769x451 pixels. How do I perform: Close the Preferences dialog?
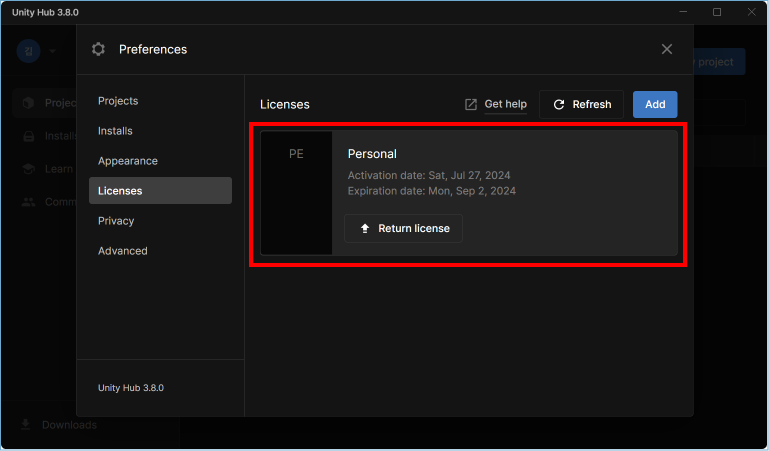click(666, 49)
